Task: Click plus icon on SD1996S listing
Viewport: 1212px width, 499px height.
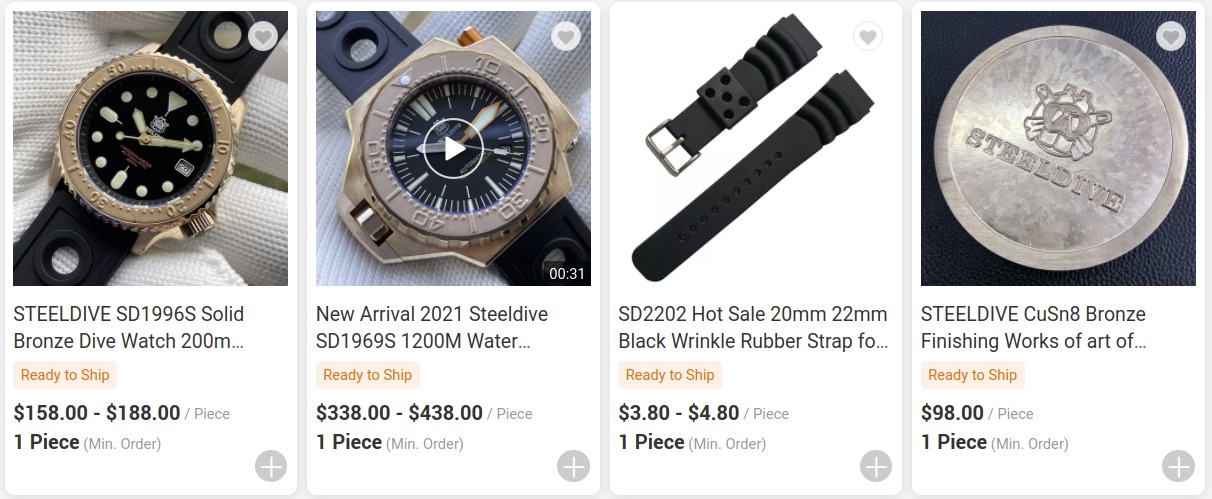Action: tap(271, 466)
